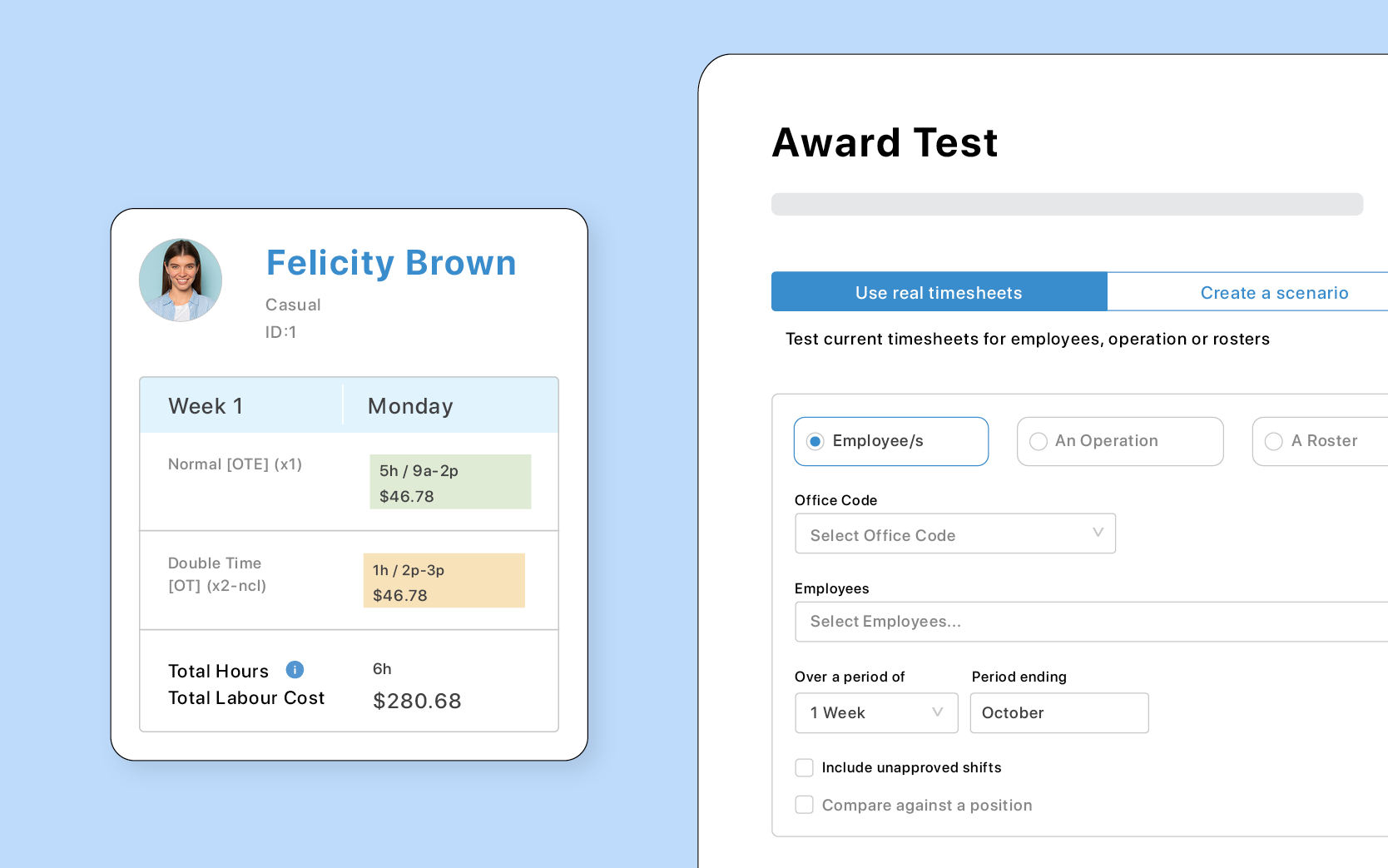Tick Compare against a position checkbox

pos(804,805)
